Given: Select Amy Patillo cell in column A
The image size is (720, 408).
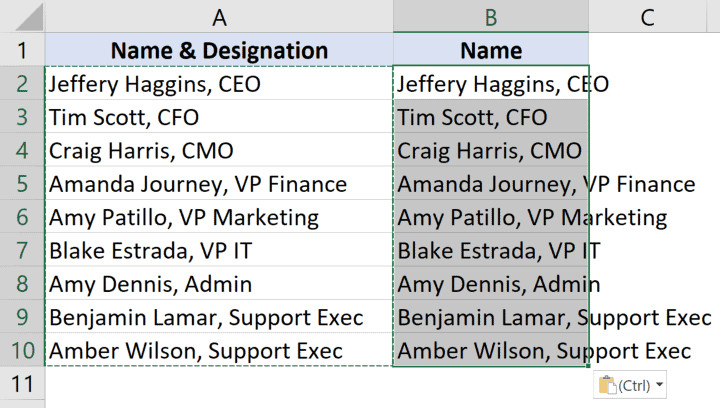Looking at the screenshot, I should (219, 217).
